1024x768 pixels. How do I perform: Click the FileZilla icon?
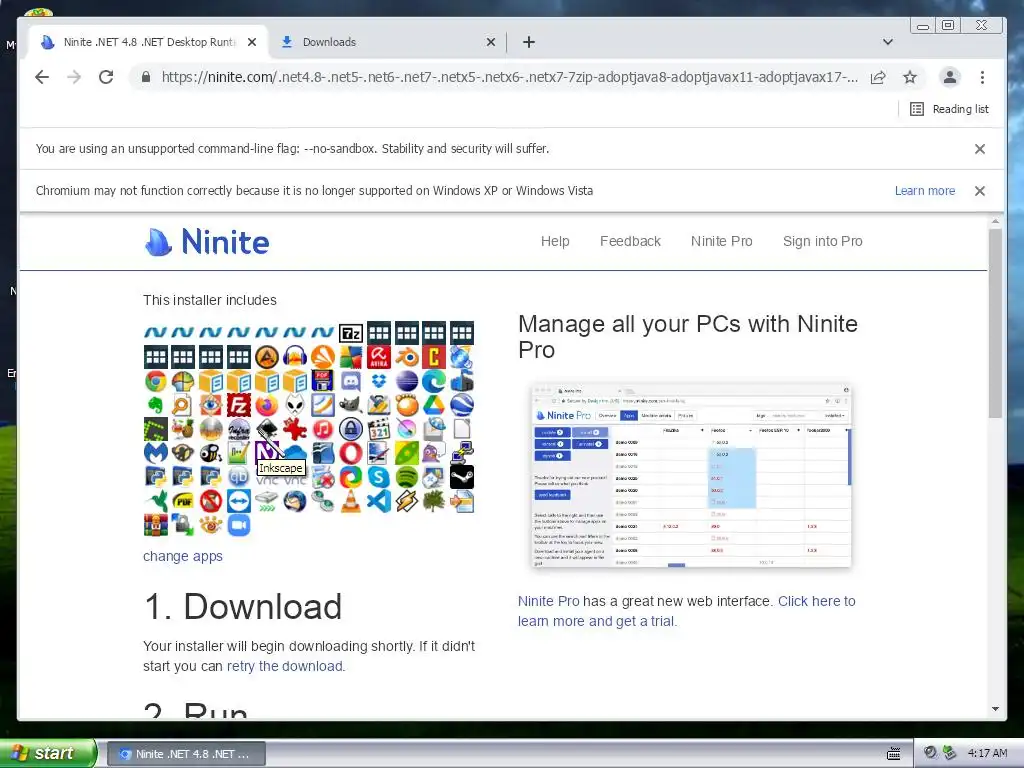[x=239, y=406]
